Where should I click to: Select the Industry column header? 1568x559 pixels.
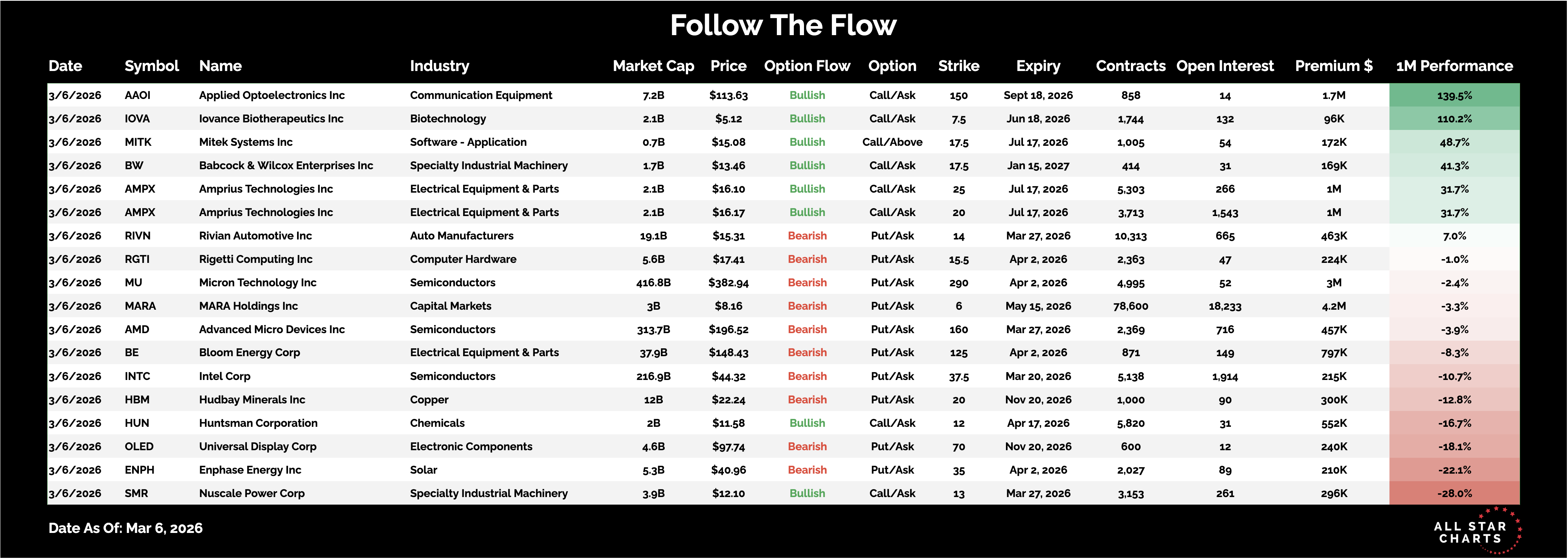(x=439, y=66)
